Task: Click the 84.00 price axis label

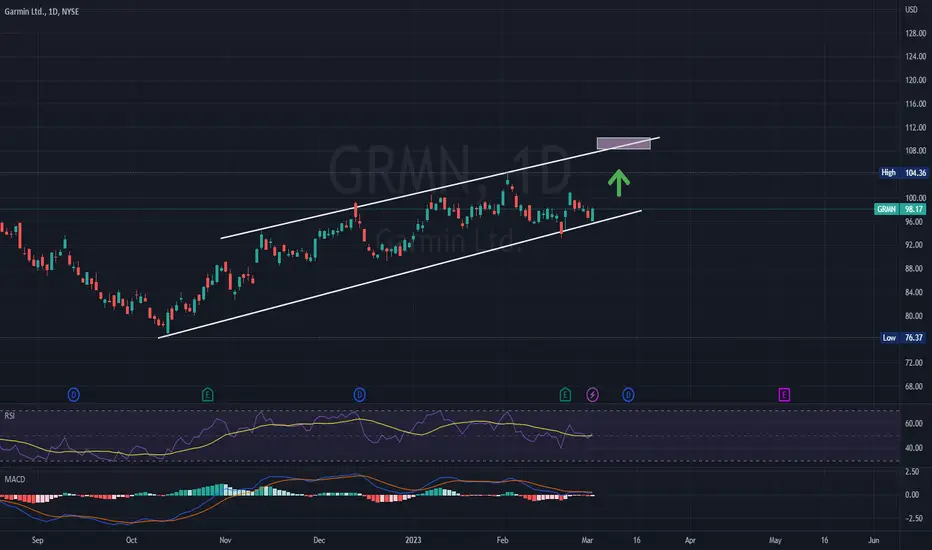Action: (914, 293)
